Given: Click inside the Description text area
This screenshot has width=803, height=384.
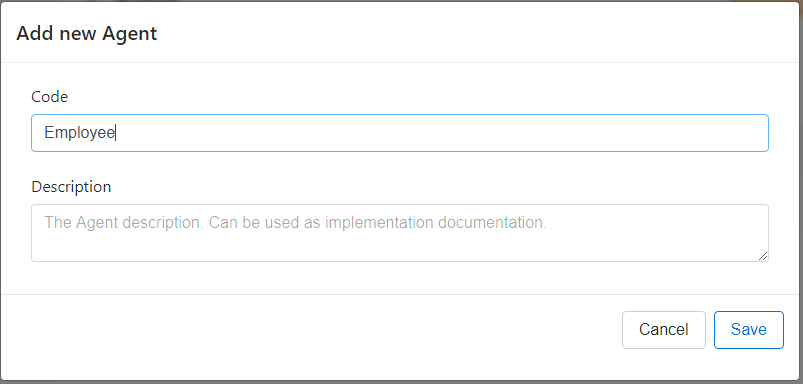Looking at the screenshot, I should point(399,233).
